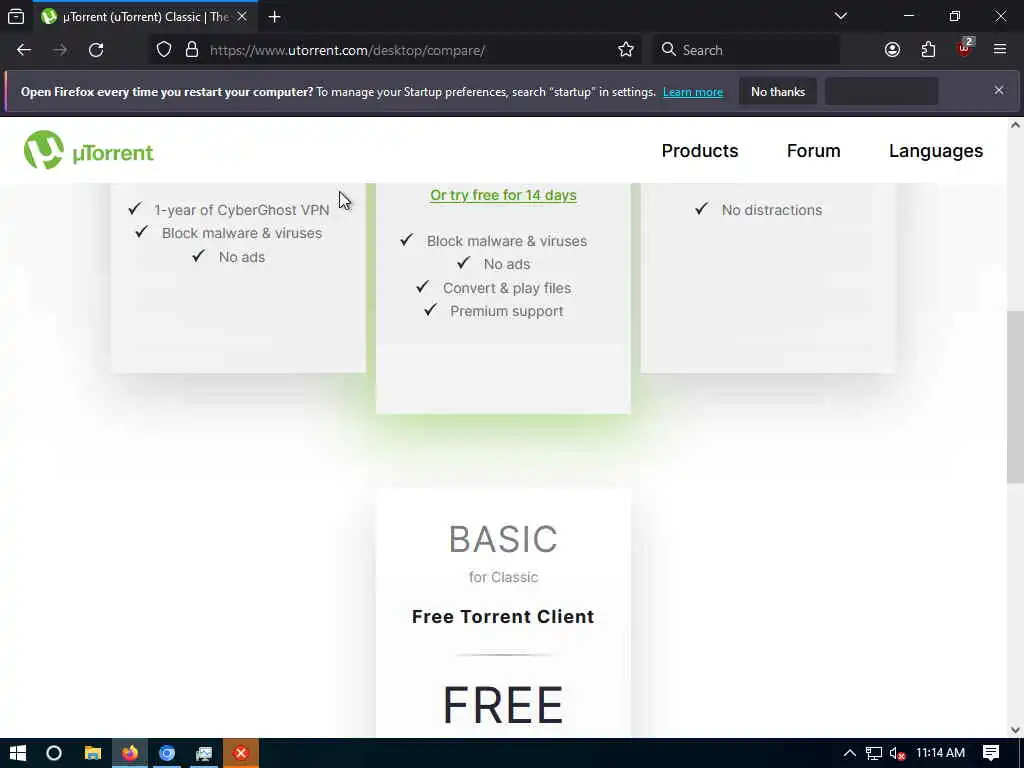
Task: Open the tracking protection shield icon
Action: (164, 50)
